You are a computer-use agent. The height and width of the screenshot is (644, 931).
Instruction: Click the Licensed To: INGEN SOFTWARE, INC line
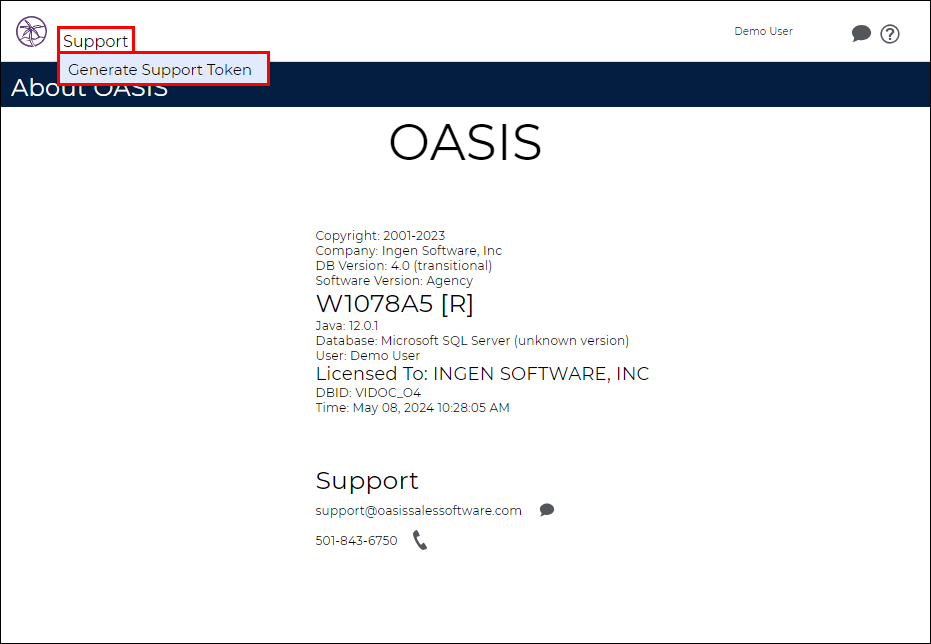click(x=482, y=374)
